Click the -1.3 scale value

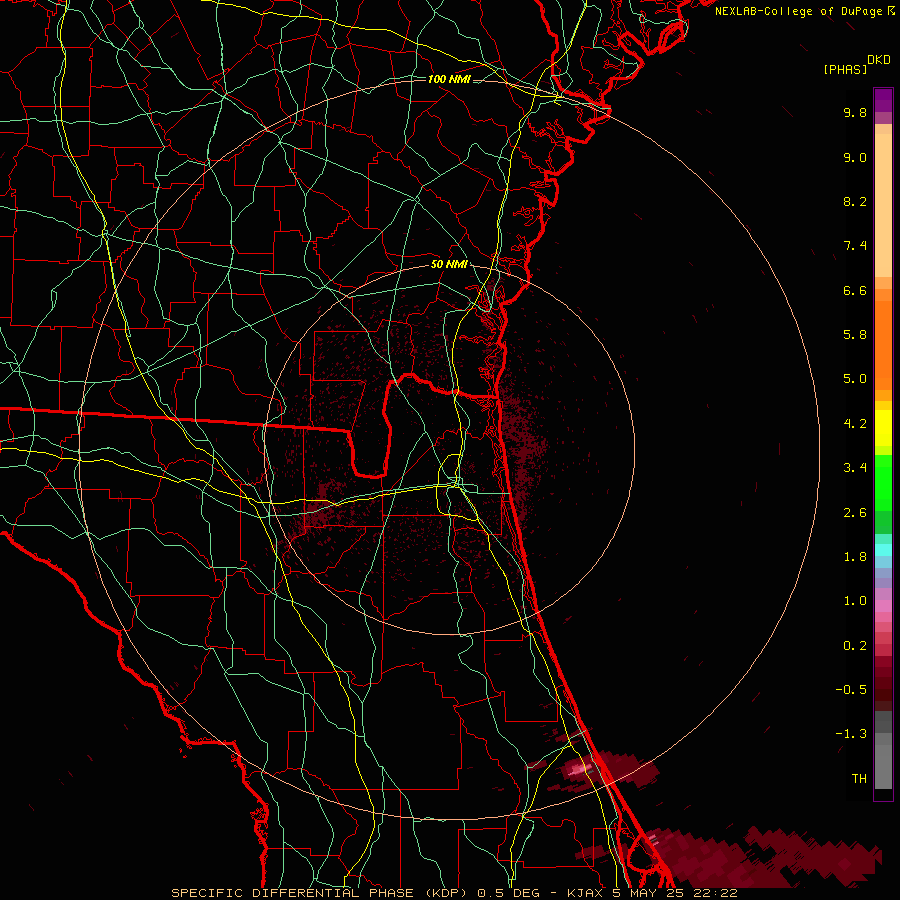(x=851, y=735)
